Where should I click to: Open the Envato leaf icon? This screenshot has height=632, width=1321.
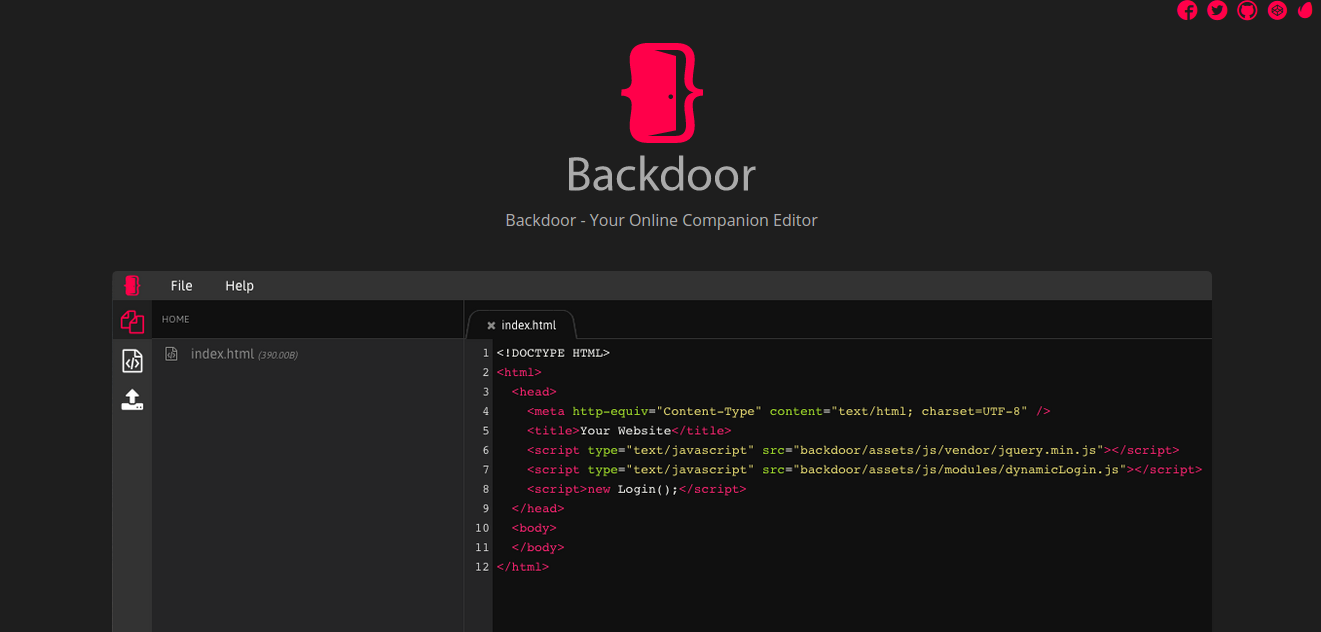point(1305,11)
